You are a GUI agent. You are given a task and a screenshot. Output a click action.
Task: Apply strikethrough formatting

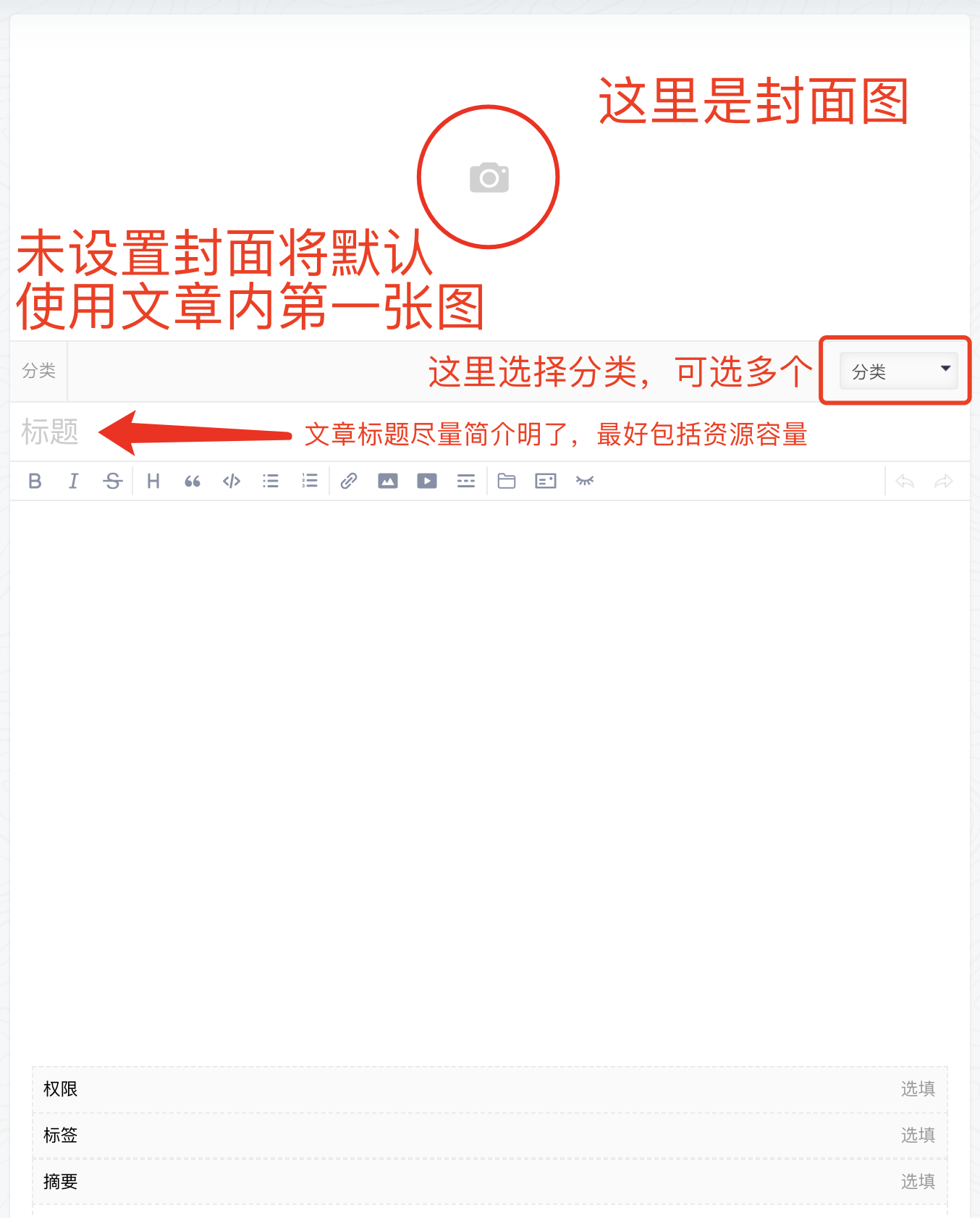(x=112, y=481)
